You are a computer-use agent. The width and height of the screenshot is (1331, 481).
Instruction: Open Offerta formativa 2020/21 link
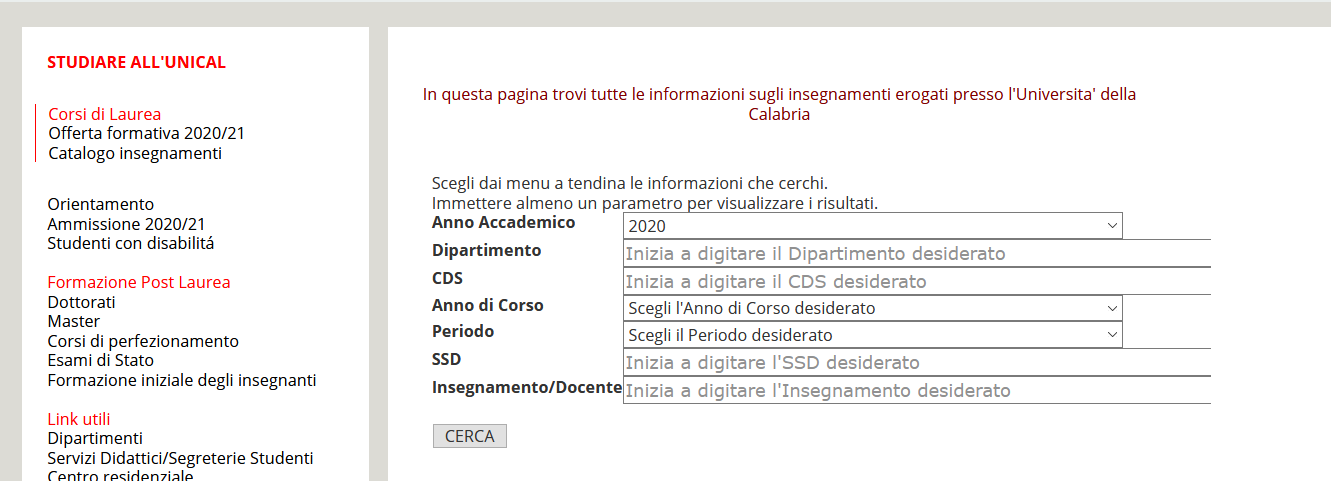[x=146, y=133]
